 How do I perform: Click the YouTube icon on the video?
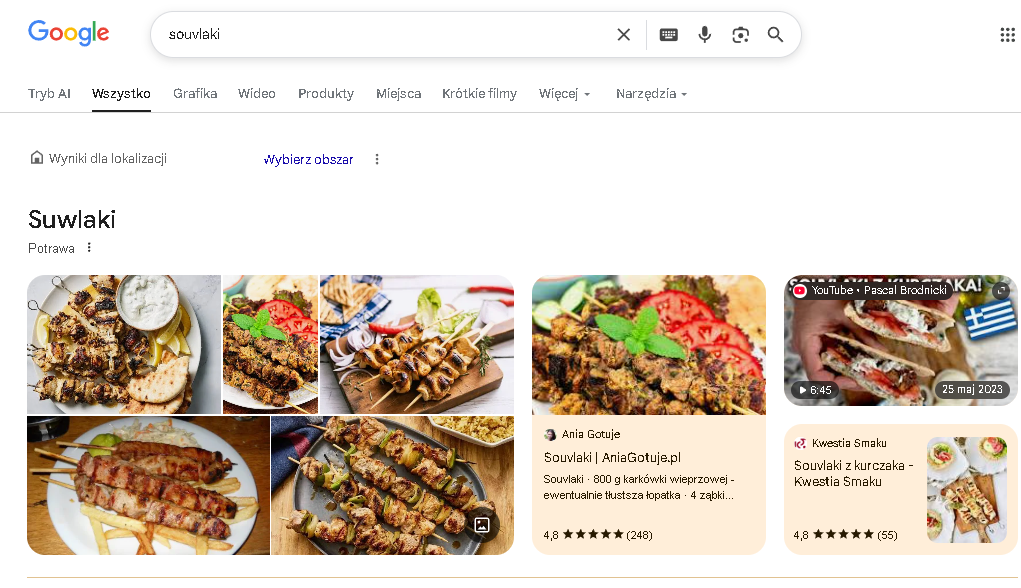coord(800,290)
